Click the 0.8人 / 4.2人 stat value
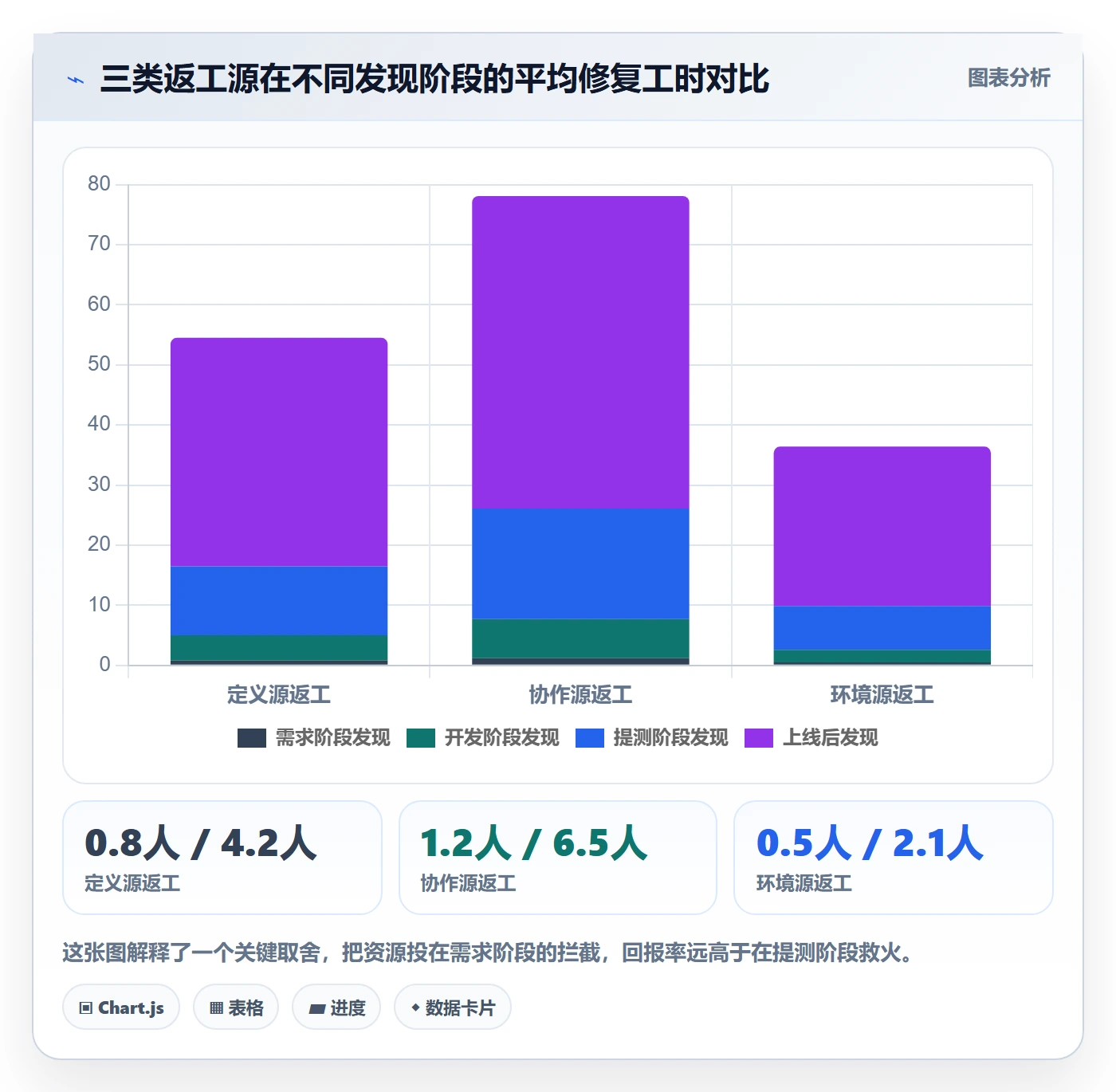This screenshot has width=1116, height=1092. pyautogui.click(x=201, y=843)
